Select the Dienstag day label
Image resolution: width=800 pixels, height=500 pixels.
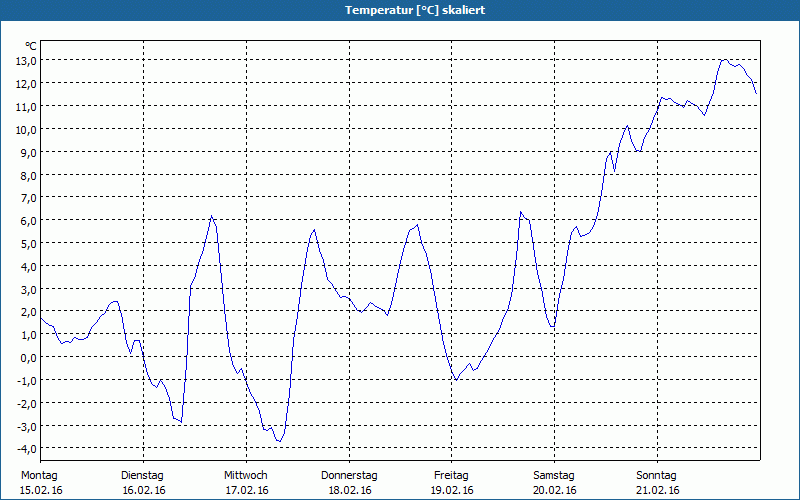(x=142, y=475)
